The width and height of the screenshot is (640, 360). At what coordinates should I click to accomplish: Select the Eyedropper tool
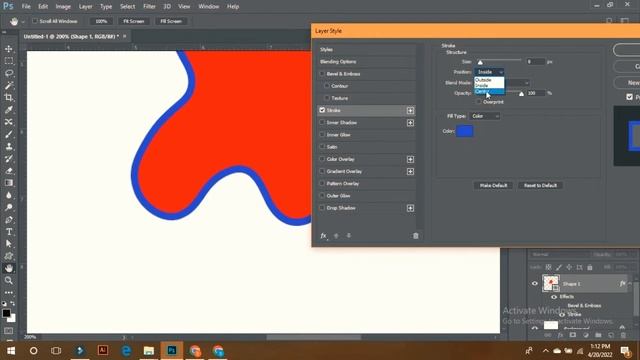pos(9,110)
